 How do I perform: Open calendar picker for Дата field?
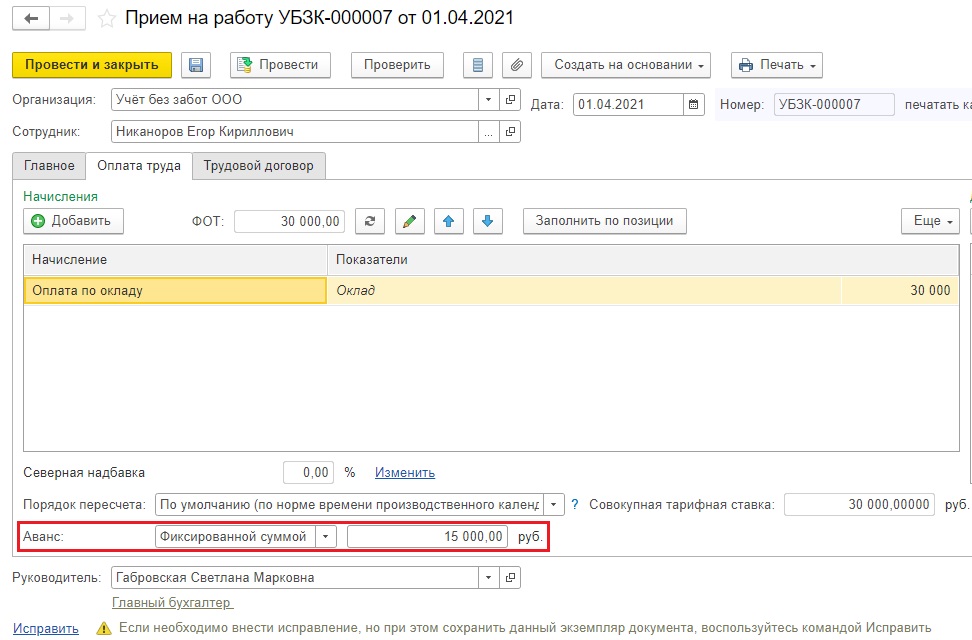694,104
